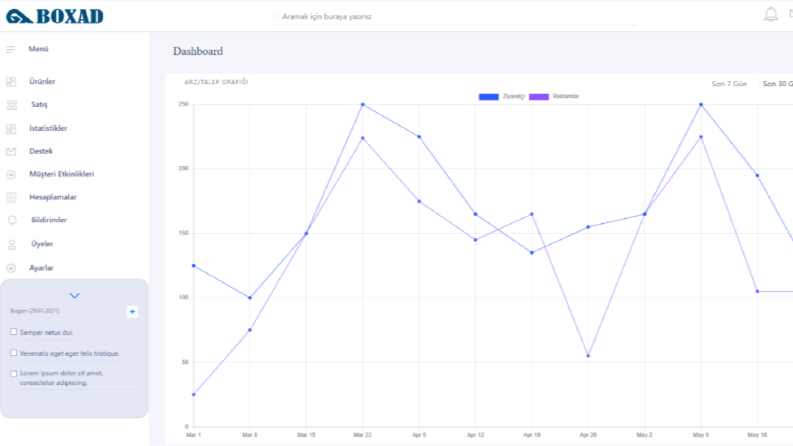This screenshot has width=793, height=446.
Task: Click the Destek envelope icon
Action: [x=11, y=152]
